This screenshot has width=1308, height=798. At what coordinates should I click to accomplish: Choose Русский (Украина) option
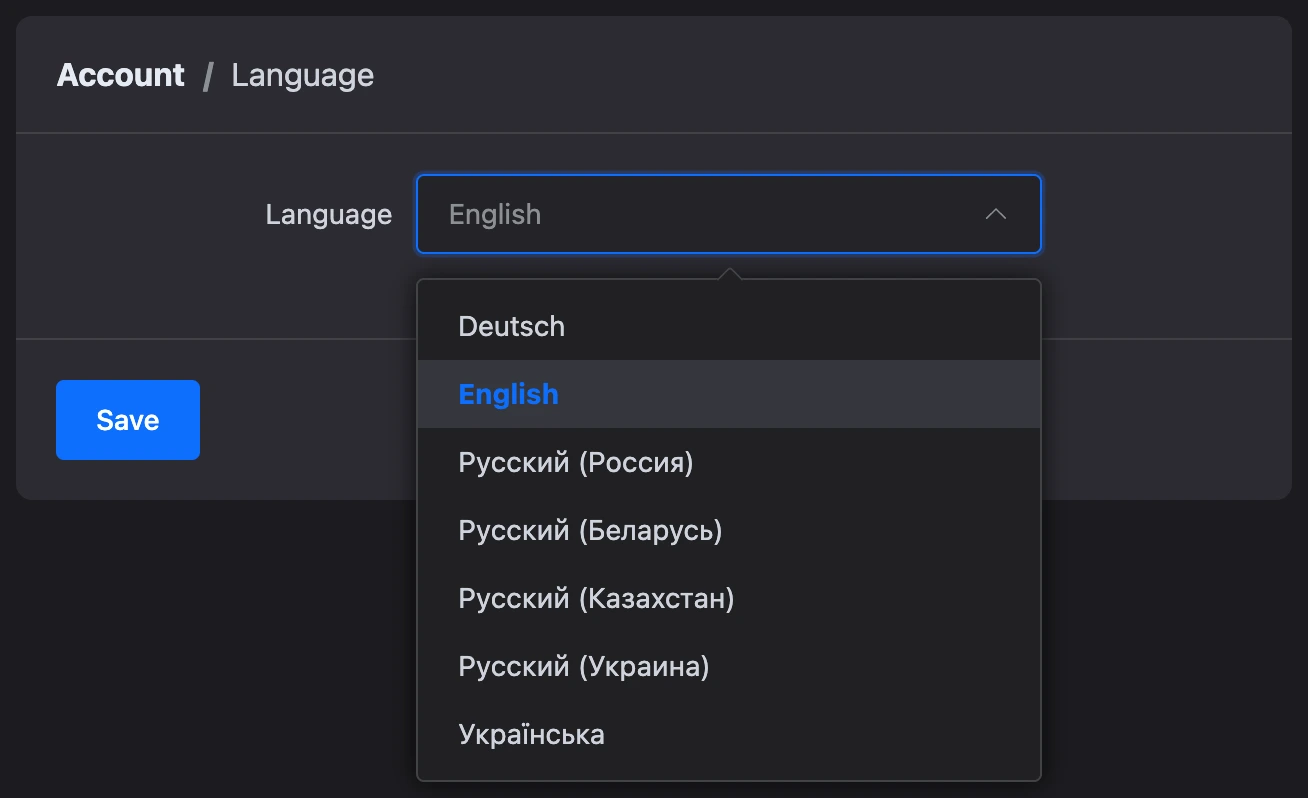point(729,666)
